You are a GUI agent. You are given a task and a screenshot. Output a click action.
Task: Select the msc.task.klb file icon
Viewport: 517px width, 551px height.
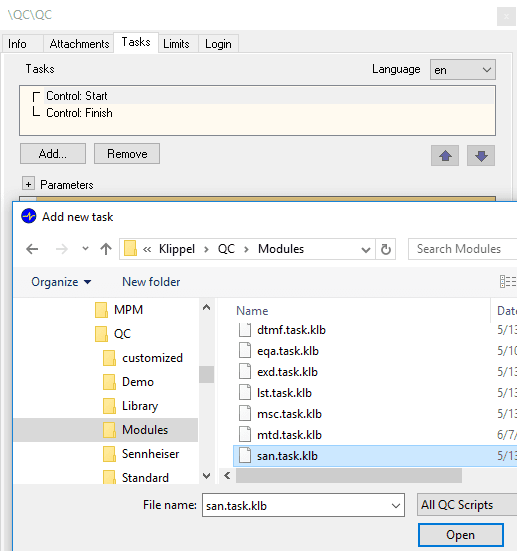tap(245, 414)
